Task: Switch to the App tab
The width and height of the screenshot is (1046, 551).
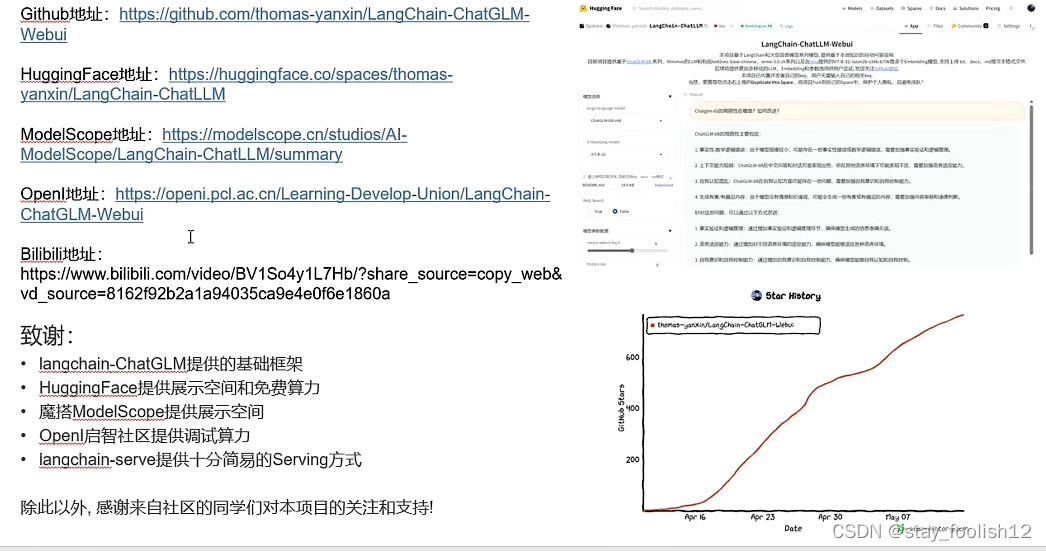Action: 911,26
